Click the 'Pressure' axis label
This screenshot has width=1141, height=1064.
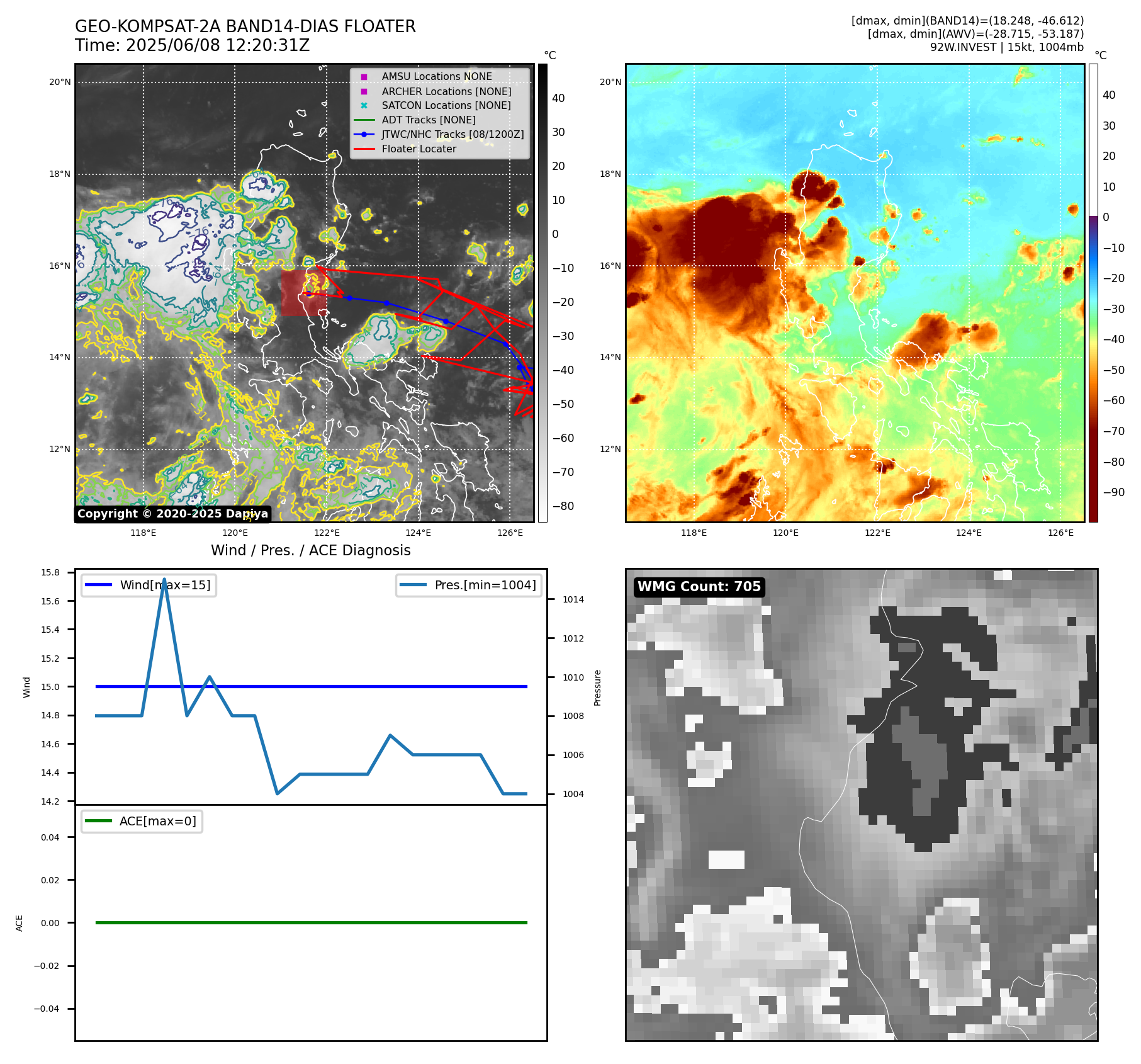(x=598, y=688)
